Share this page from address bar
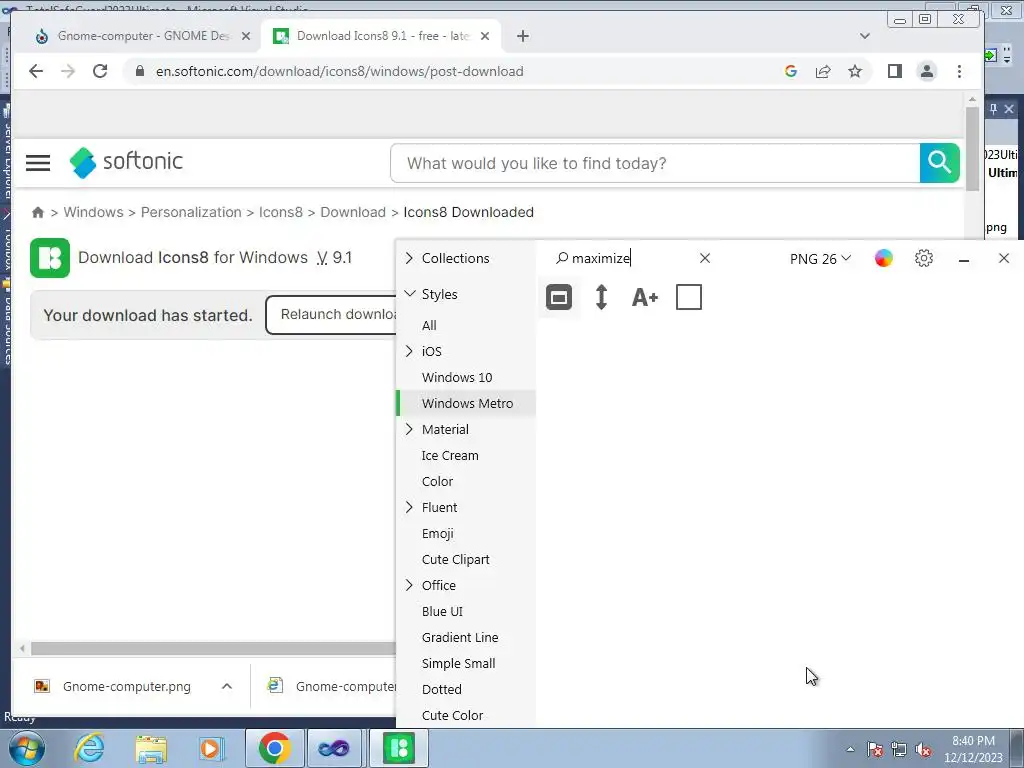The height and width of the screenshot is (768, 1024). 823,71
